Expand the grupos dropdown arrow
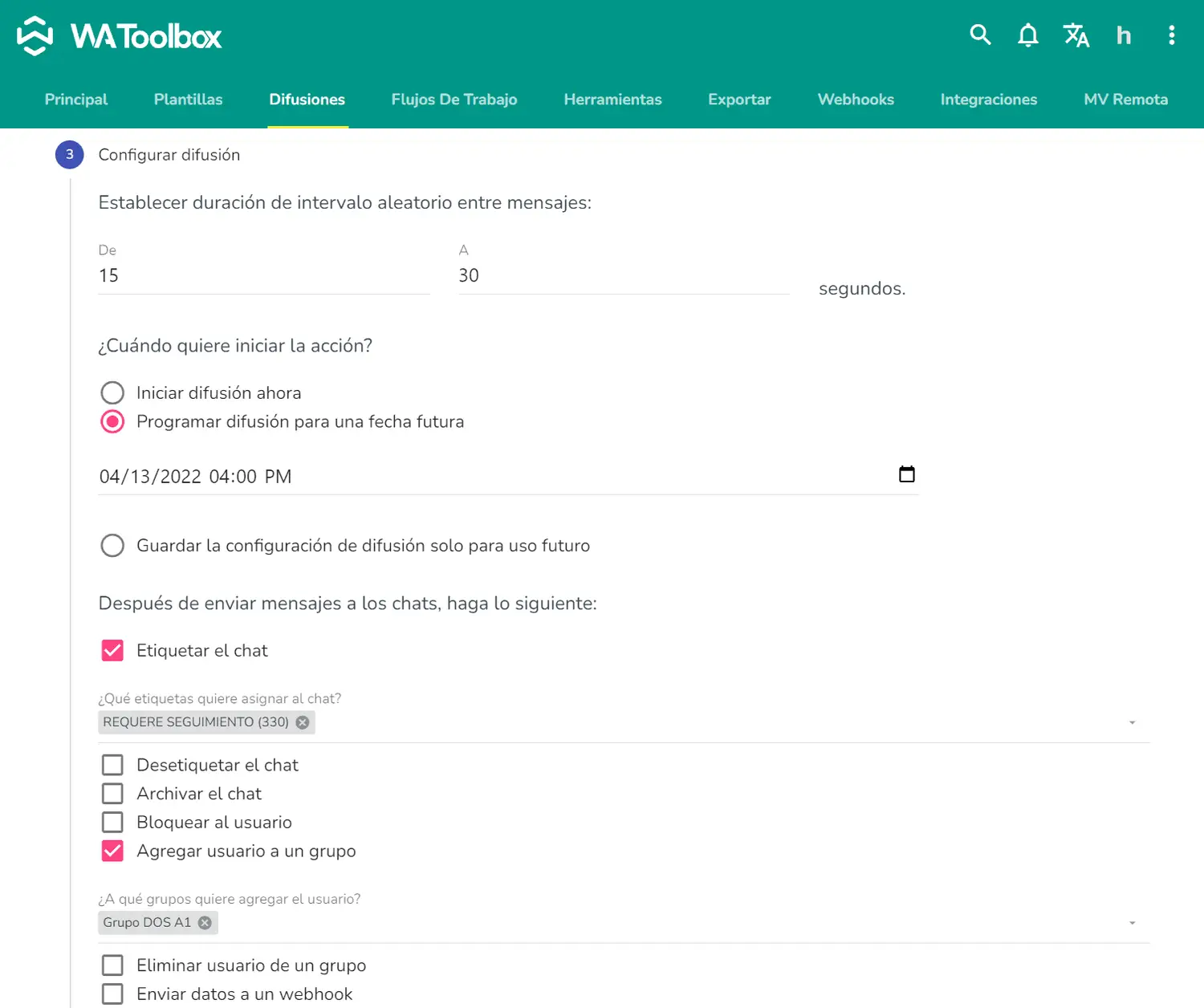 pos(1132,923)
